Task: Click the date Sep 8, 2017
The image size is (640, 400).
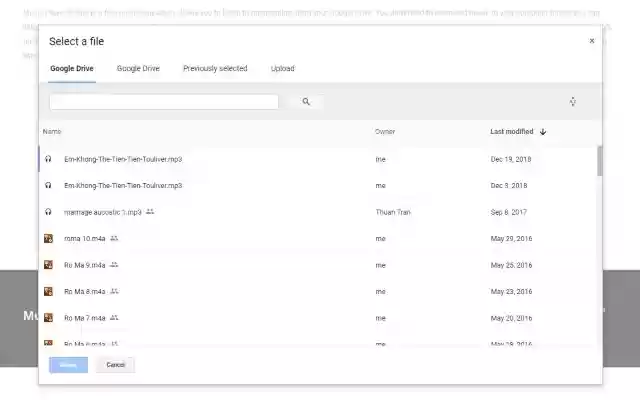Action: coord(509,212)
